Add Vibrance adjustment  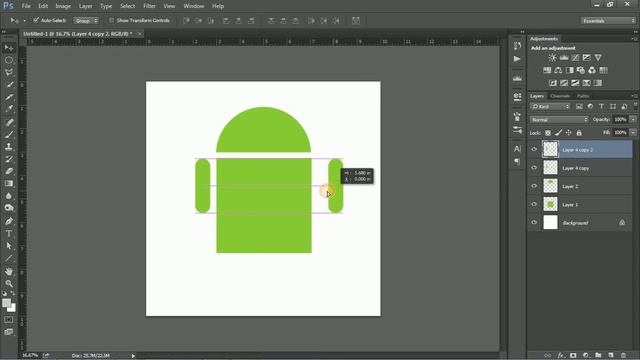pos(598,58)
